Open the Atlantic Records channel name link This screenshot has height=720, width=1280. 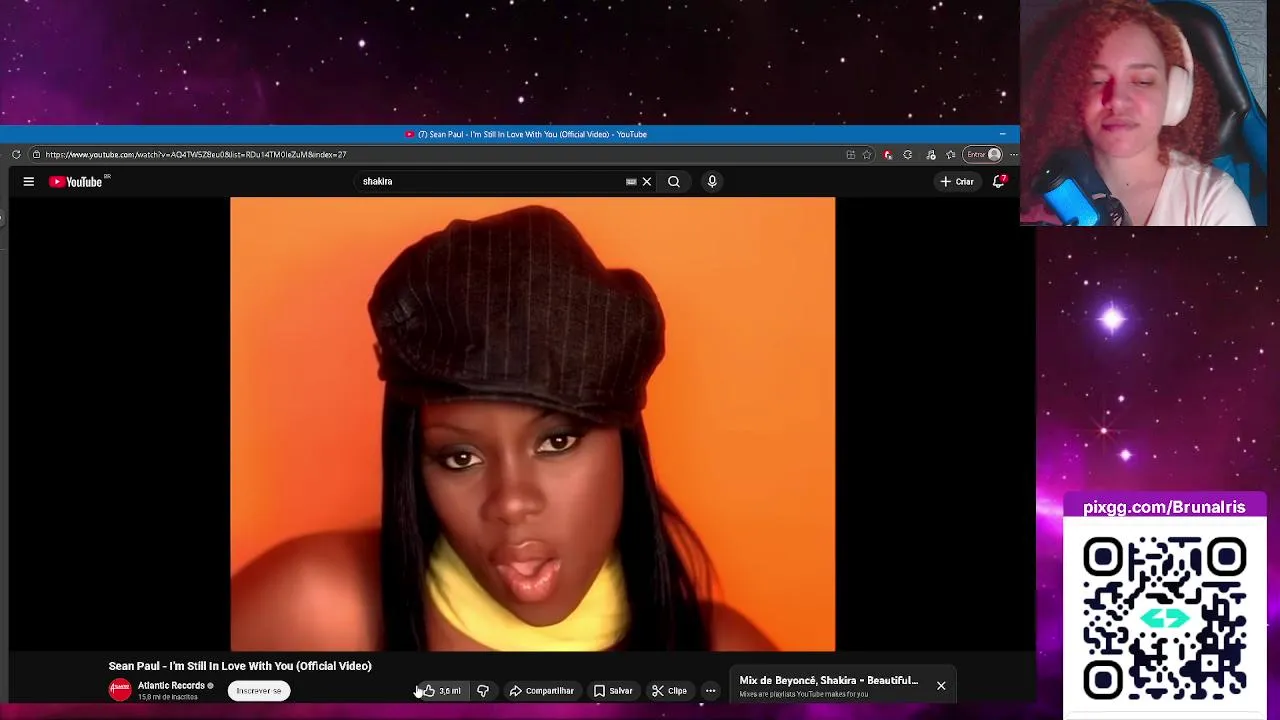point(171,685)
